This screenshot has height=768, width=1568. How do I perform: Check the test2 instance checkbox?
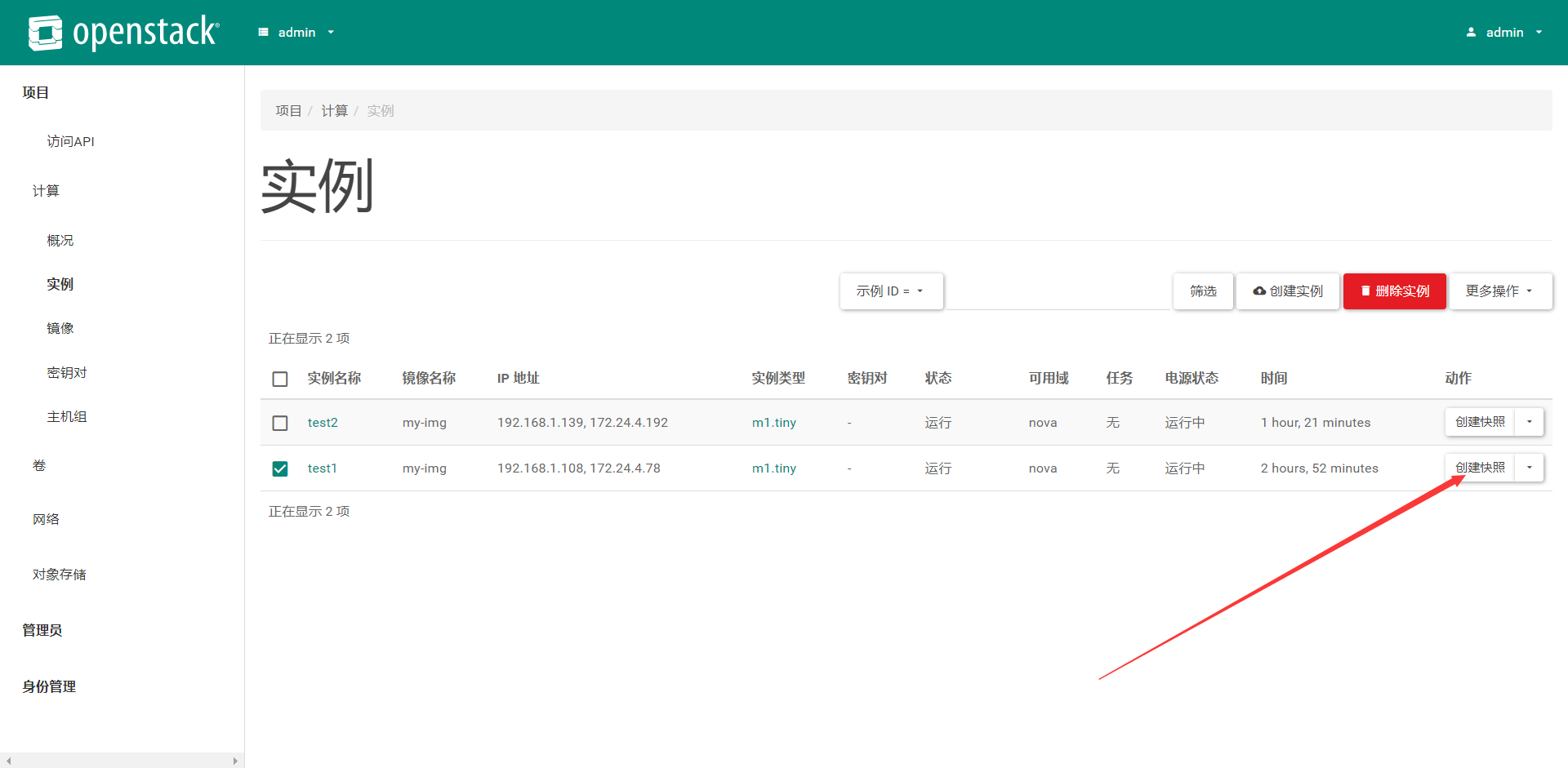(x=280, y=423)
